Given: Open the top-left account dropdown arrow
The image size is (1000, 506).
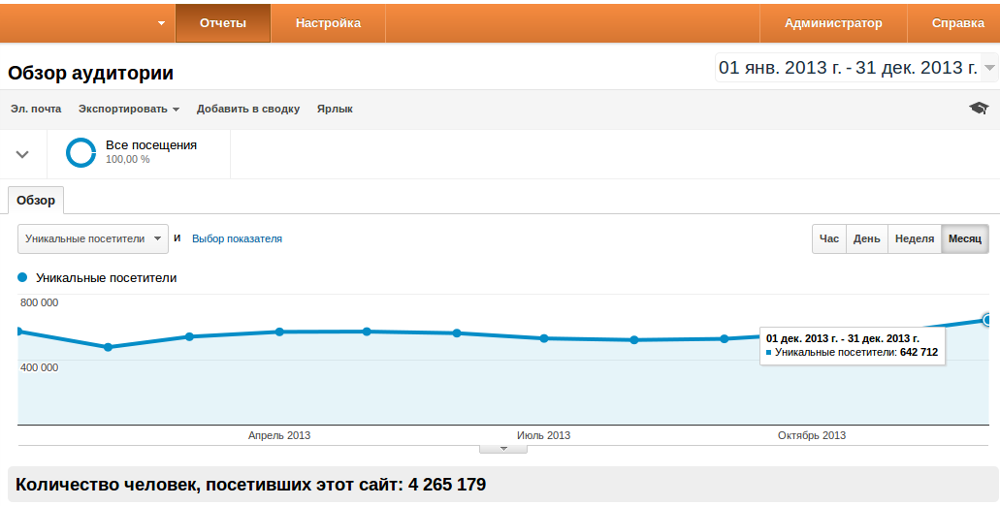Looking at the screenshot, I should [161, 23].
